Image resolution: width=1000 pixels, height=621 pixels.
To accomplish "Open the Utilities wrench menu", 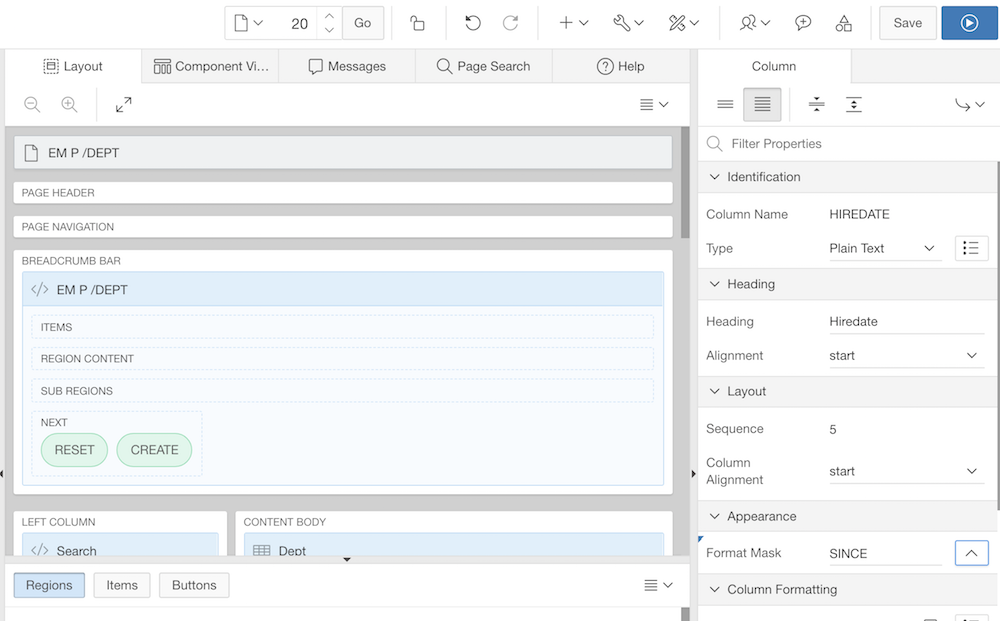I will (628, 23).
